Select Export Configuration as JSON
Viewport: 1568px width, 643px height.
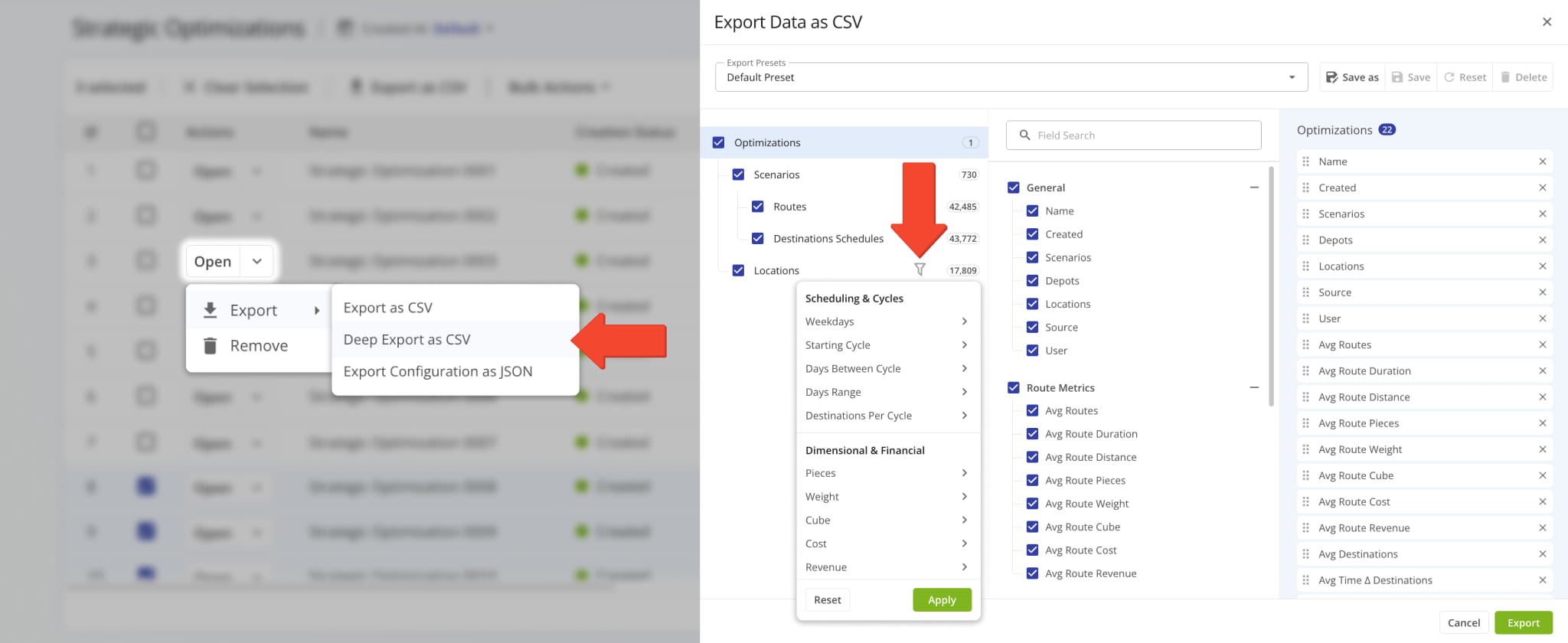(x=437, y=372)
